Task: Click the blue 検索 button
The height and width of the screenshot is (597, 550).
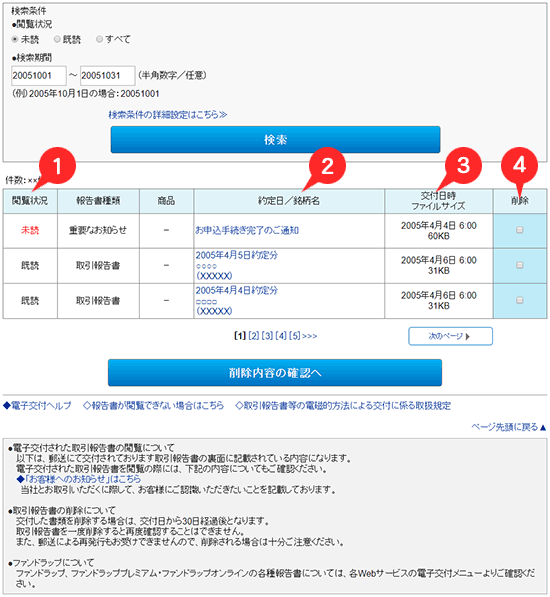Action: point(275,140)
